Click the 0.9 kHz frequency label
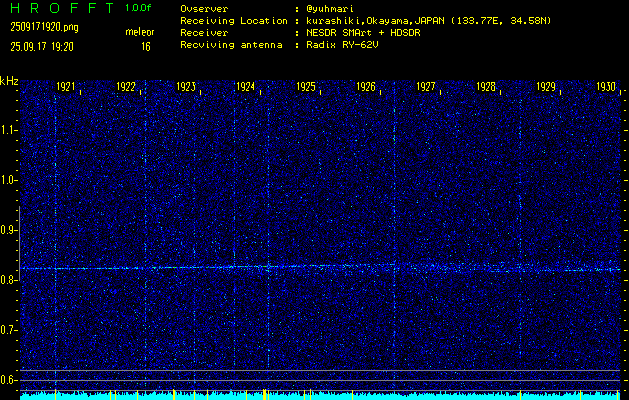Image resolution: width=629 pixels, height=400 pixels. pos(8,230)
